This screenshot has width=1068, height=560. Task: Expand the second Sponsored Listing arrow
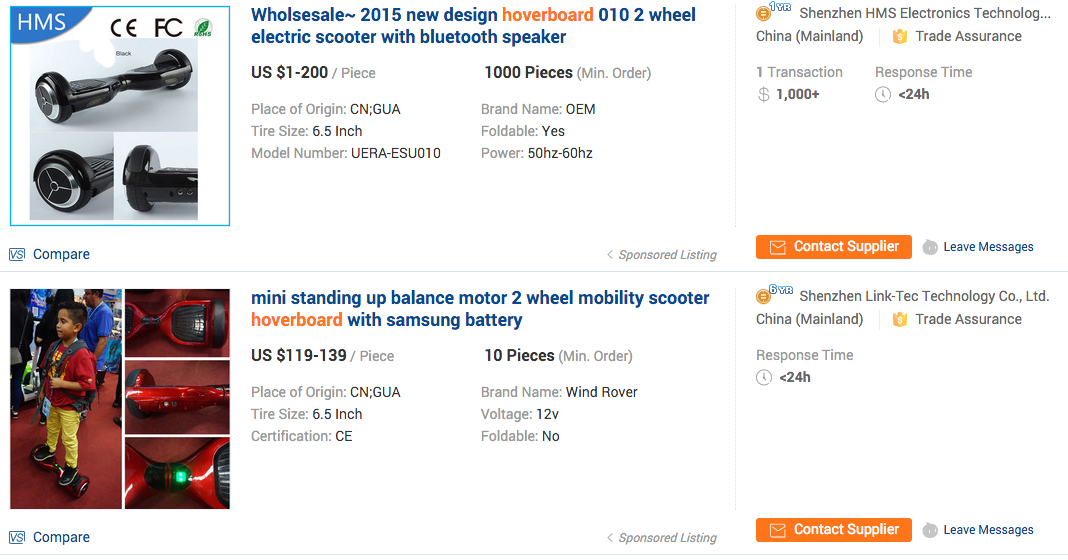tap(610, 538)
